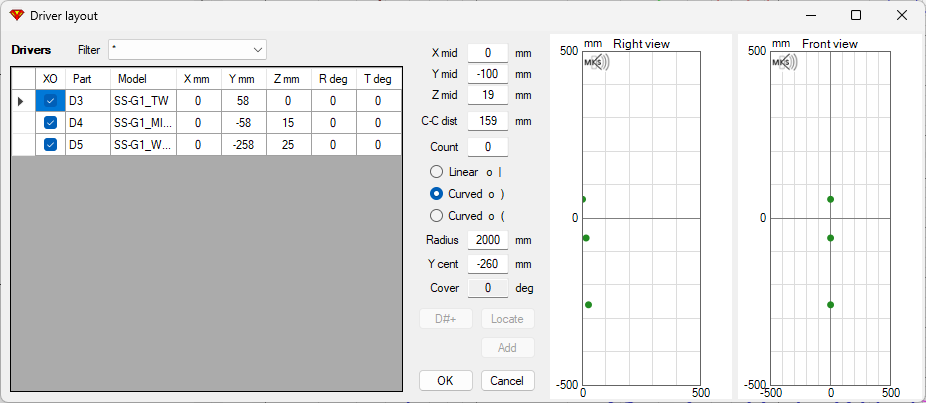Sort by the Part column header

pyautogui.click(x=88, y=79)
